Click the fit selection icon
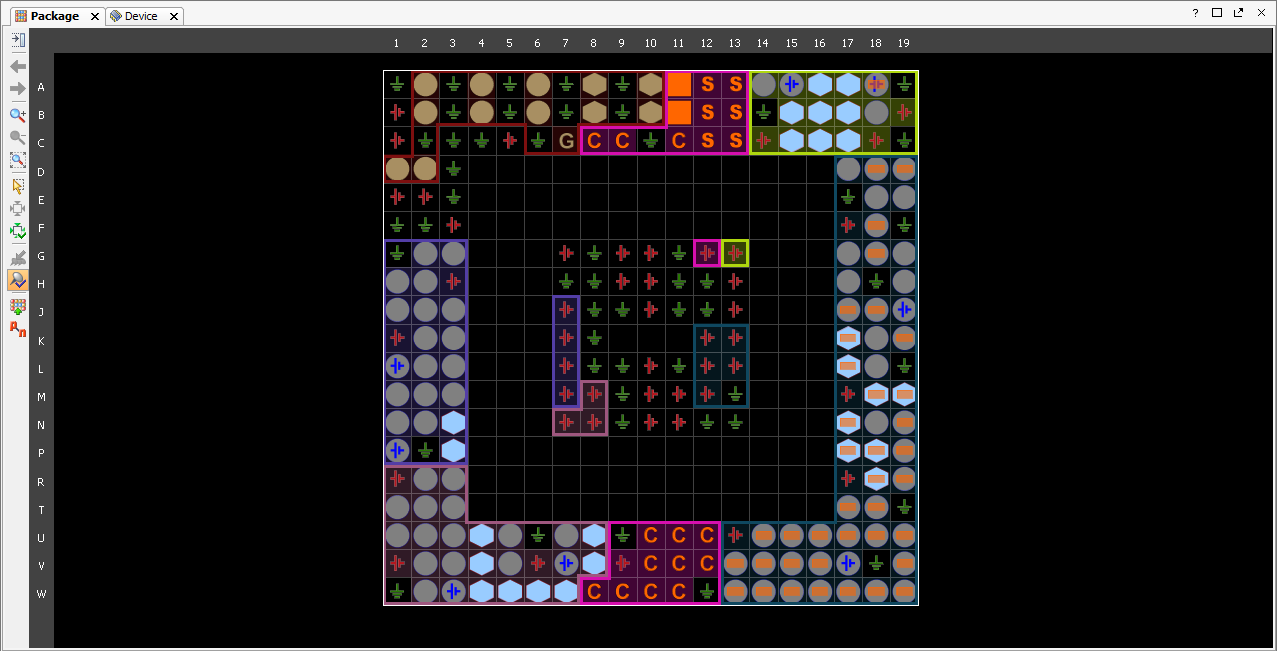Screen dimensions: 1277x651 [x=18, y=209]
